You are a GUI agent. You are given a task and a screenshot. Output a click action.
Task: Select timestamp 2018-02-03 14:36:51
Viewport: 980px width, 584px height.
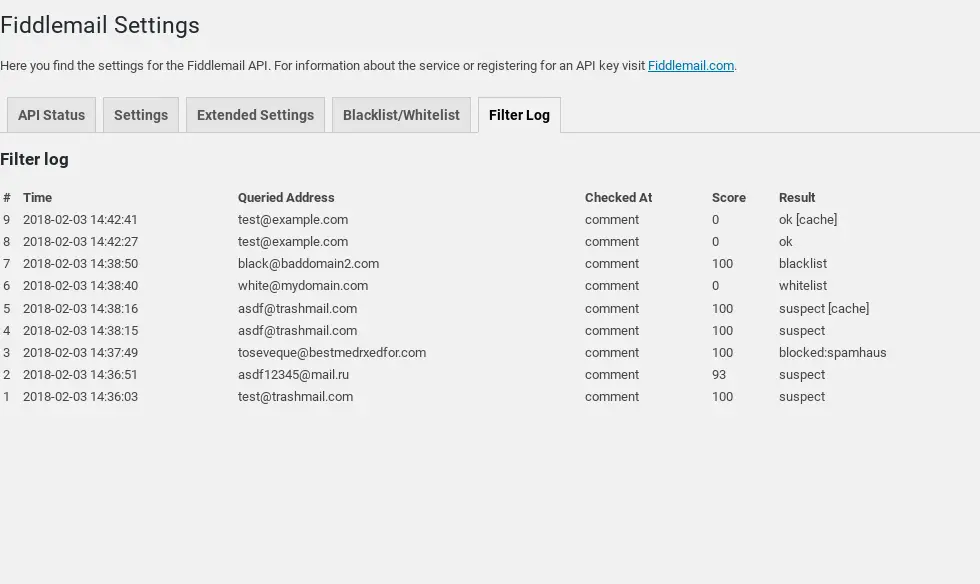pyautogui.click(x=80, y=375)
